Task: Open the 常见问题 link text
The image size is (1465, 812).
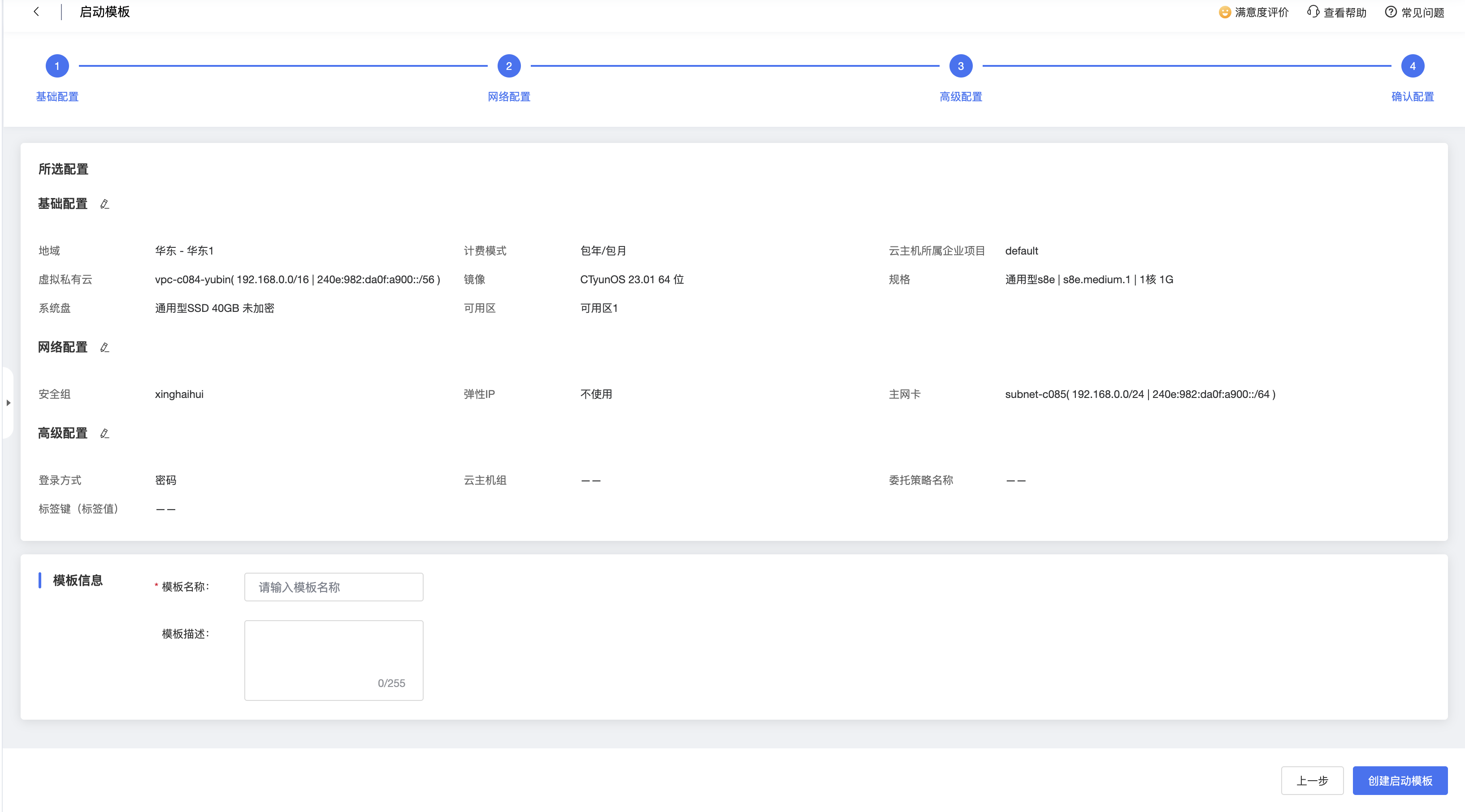Action: point(1422,13)
